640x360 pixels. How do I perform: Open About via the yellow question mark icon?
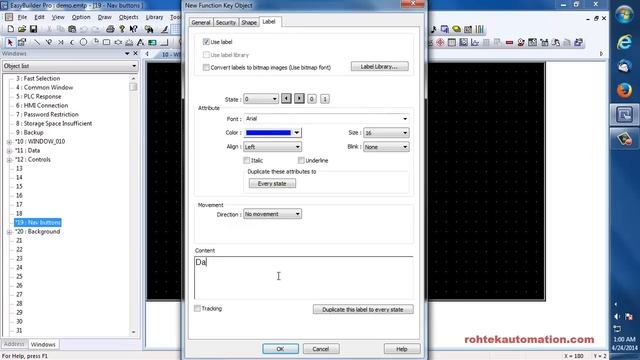[122, 29]
